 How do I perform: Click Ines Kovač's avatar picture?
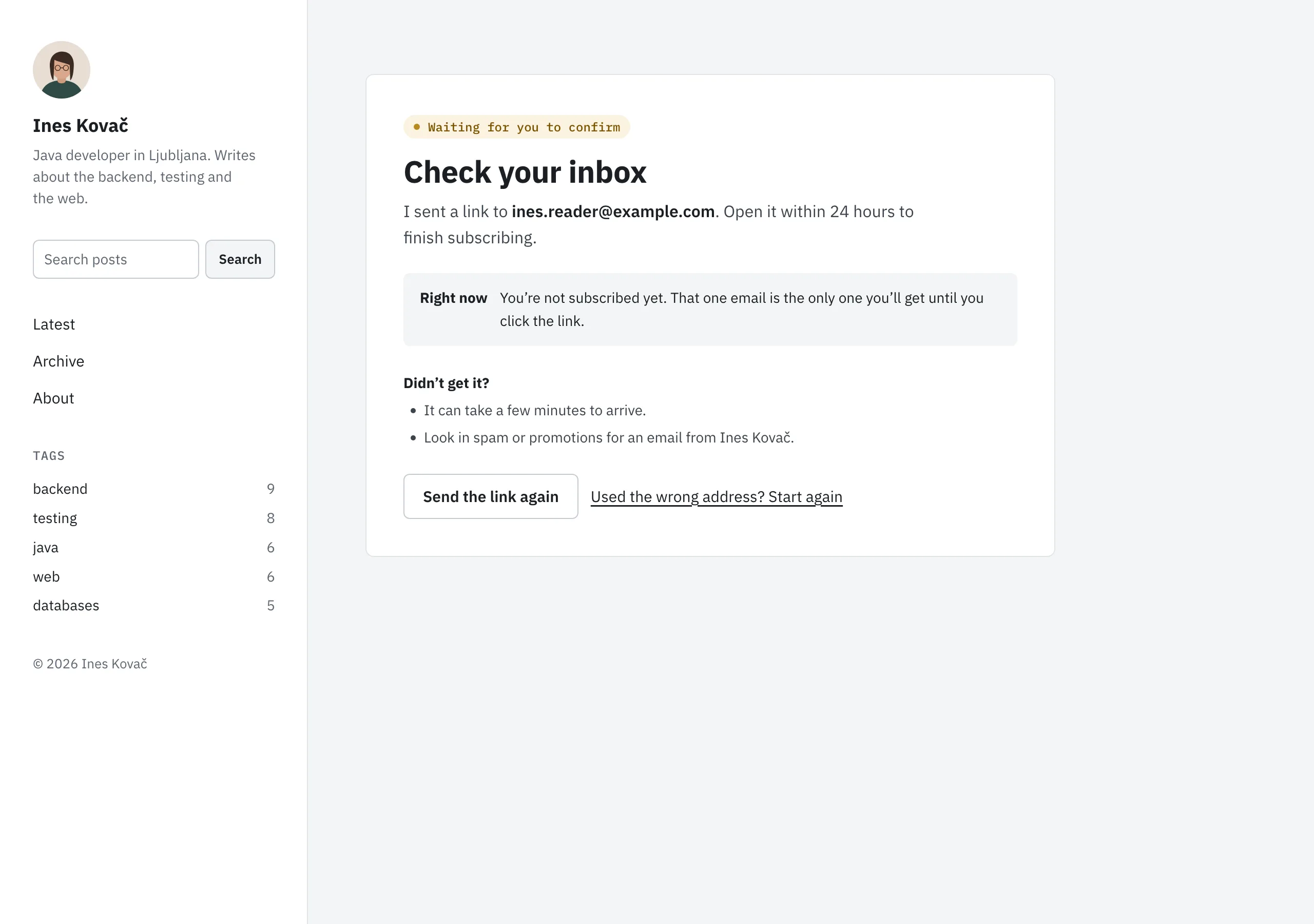point(61,70)
